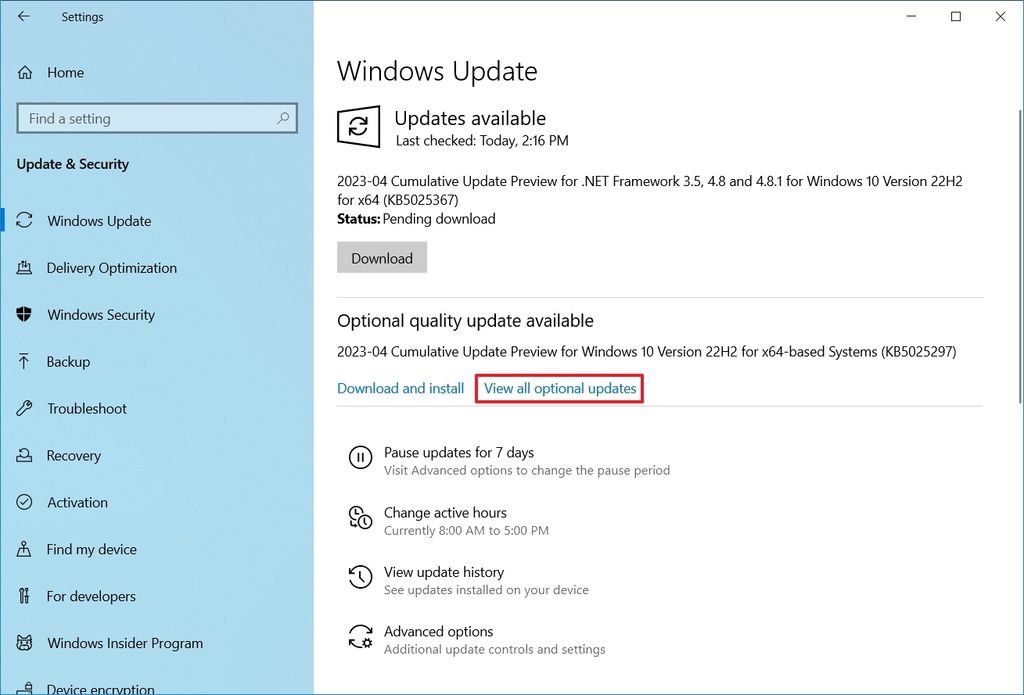Viewport: 1024px width, 695px height.
Task: Open Find my device settings
Action: 89,549
